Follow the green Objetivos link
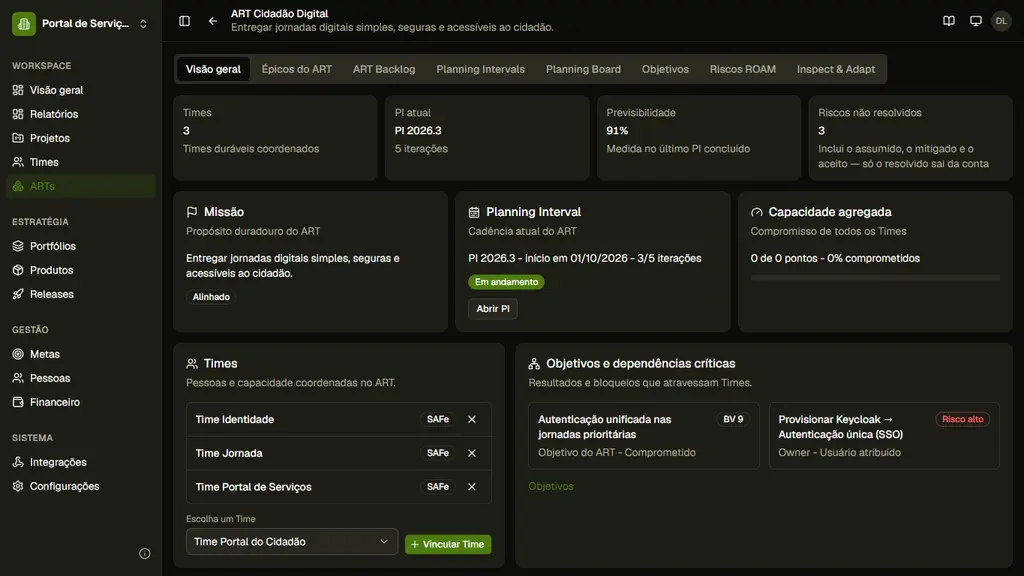 coord(551,487)
